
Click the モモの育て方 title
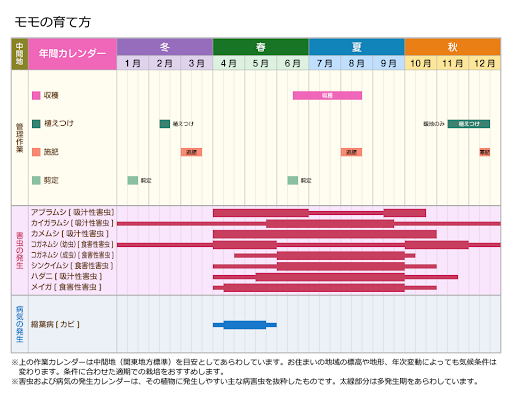point(53,22)
